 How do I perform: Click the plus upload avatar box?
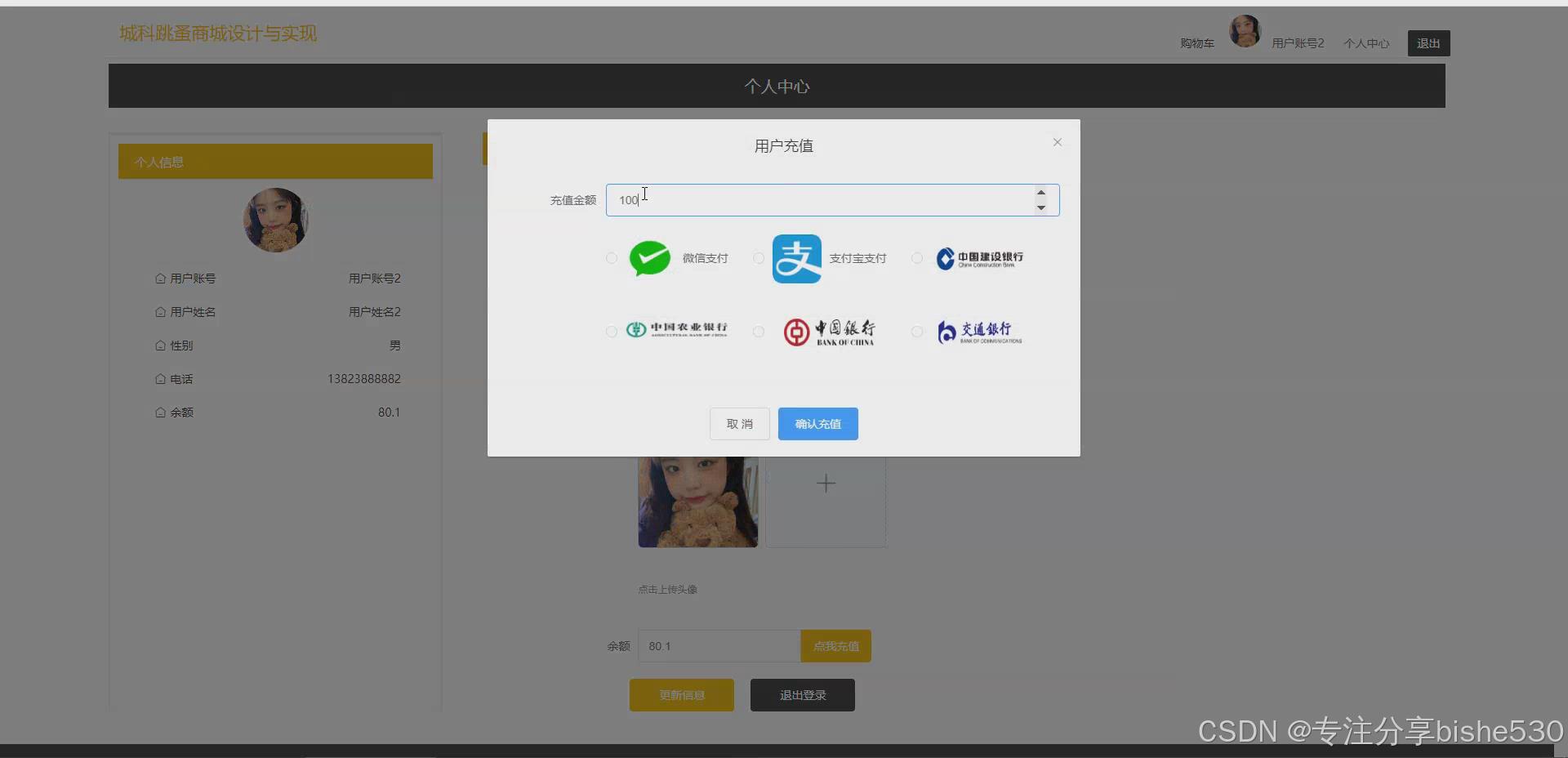click(x=826, y=502)
